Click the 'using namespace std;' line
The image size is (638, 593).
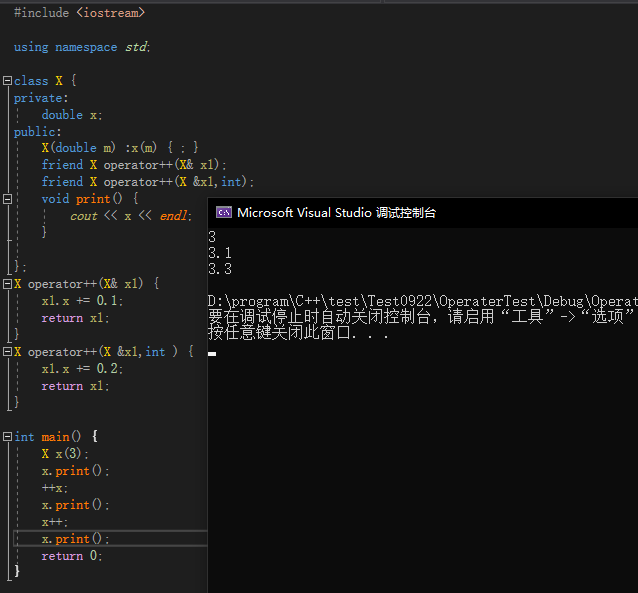82,47
